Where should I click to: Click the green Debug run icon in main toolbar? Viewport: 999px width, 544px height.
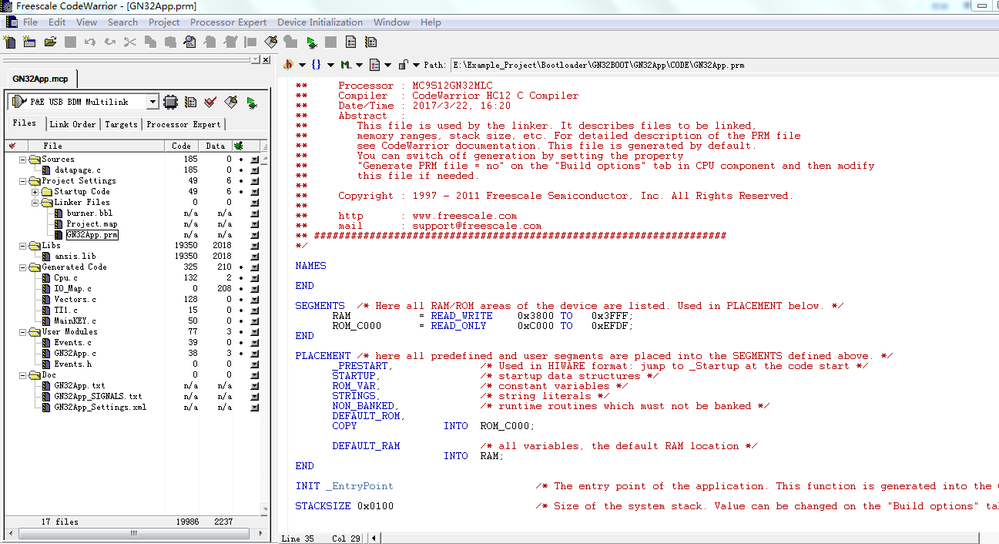[311, 43]
